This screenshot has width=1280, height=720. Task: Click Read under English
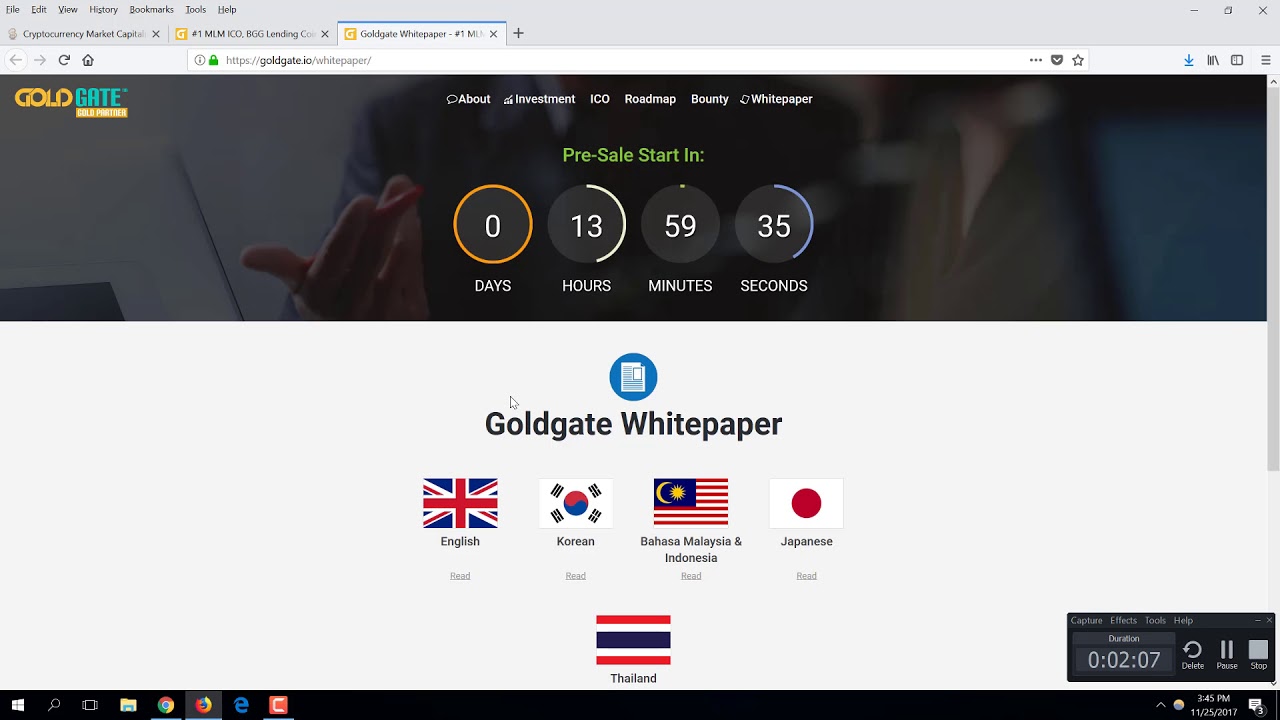460,576
